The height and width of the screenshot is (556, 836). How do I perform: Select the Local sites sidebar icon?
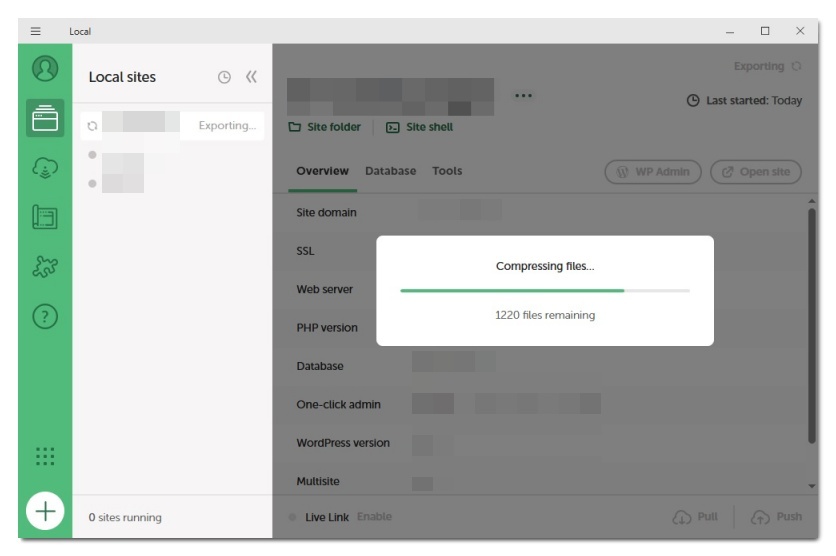click(45, 118)
